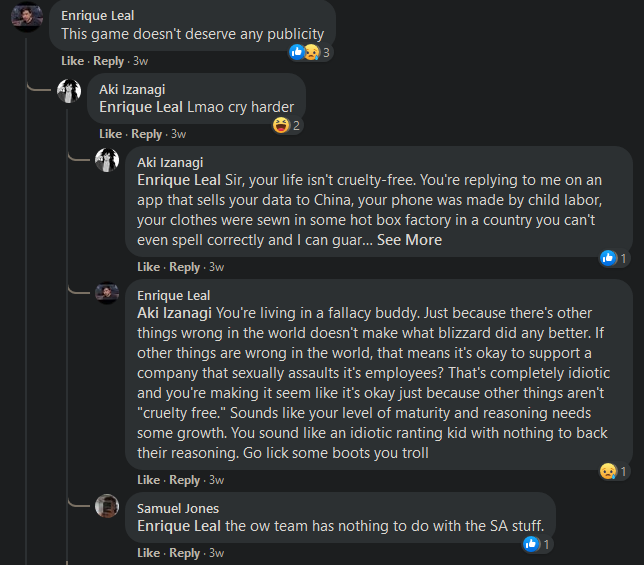Image resolution: width=644 pixels, height=565 pixels.
Task: Click Aki Izanagi's avatar beside 'Lmao cry harder'
Action: click(69, 91)
